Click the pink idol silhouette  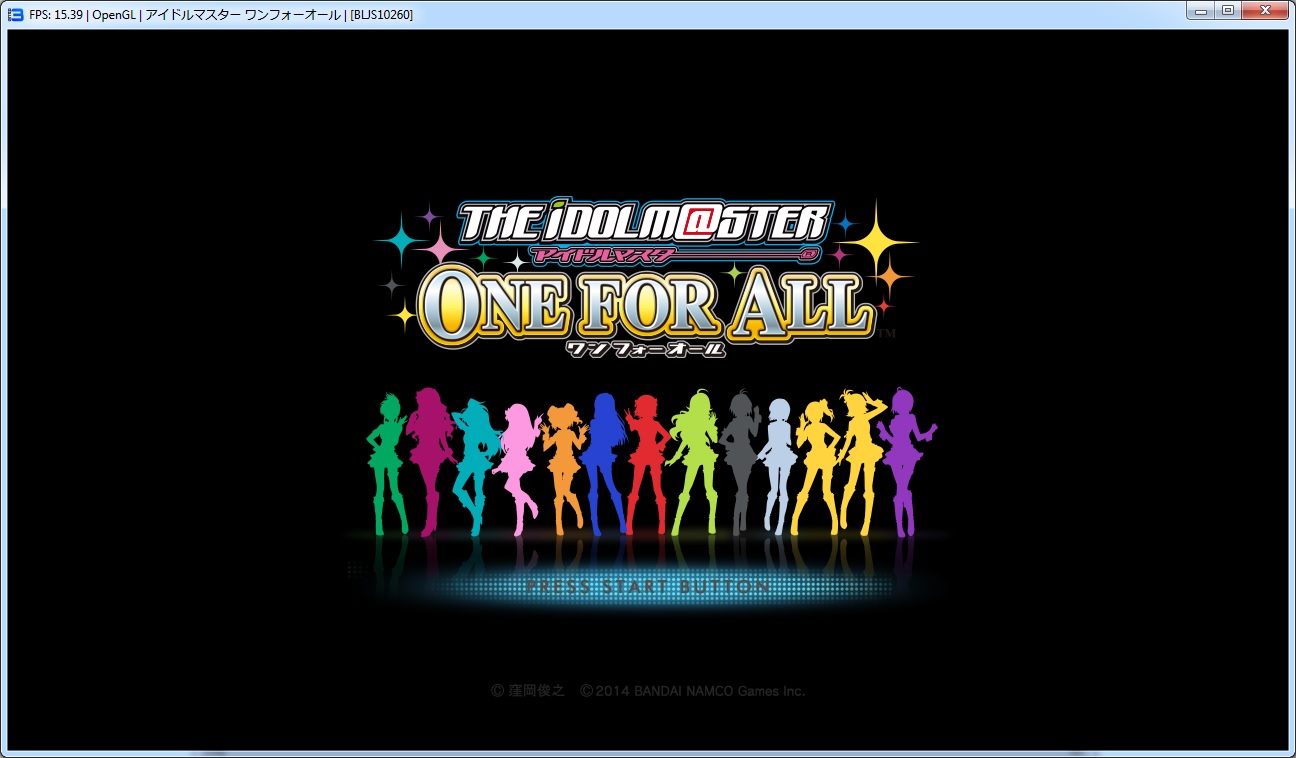tap(519, 469)
